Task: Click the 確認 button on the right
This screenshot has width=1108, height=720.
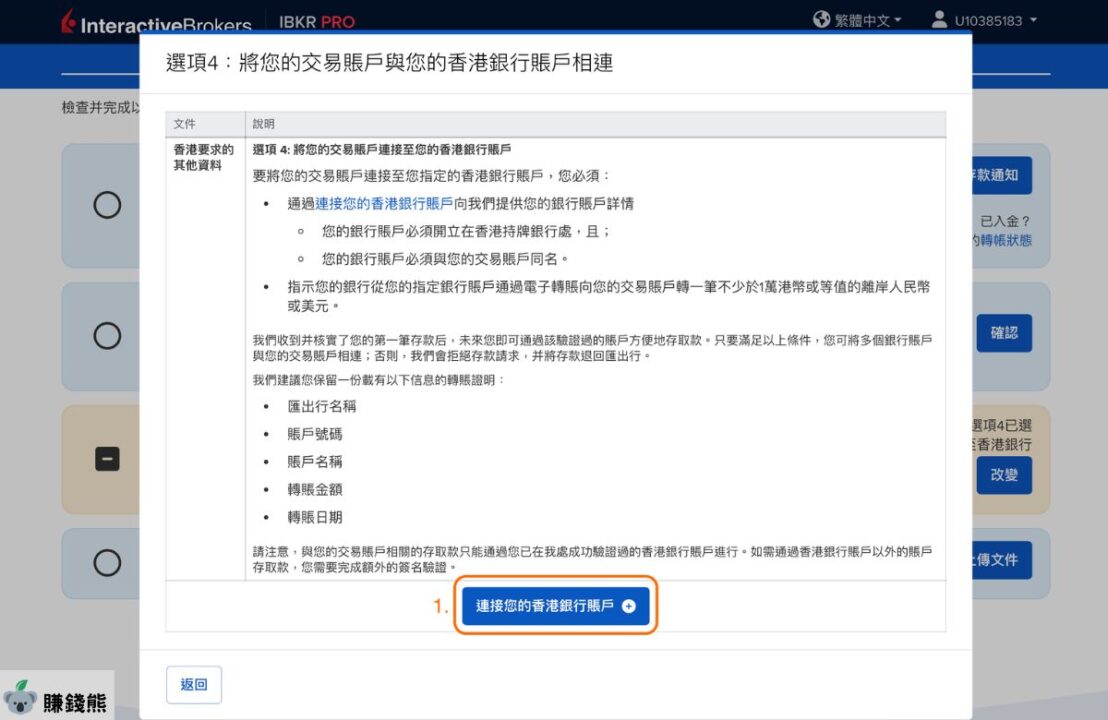Action: click(x=1003, y=333)
